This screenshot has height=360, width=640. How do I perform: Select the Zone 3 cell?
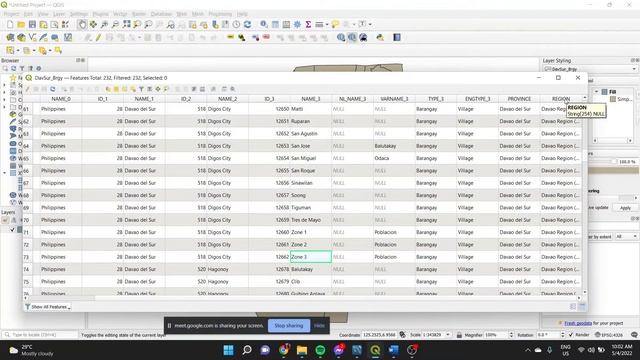point(311,257)
